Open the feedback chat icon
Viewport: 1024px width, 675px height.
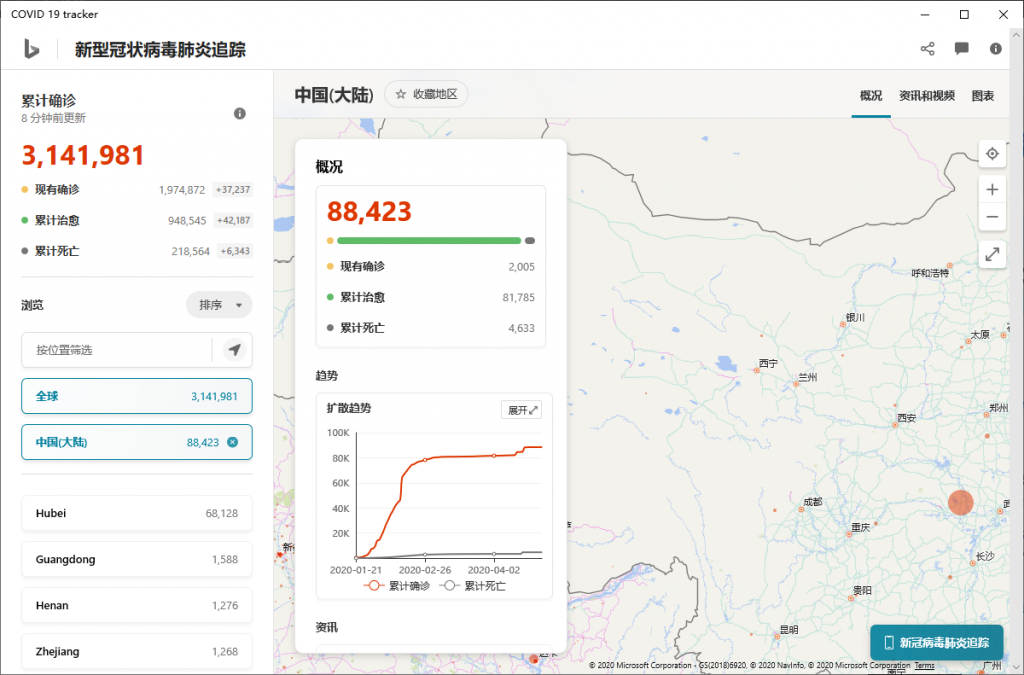(961, 49)
